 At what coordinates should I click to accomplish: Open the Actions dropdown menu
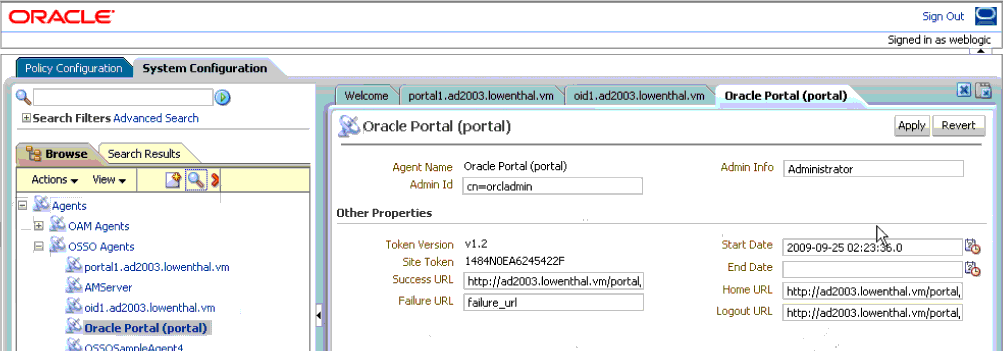(x=55, y=180)
